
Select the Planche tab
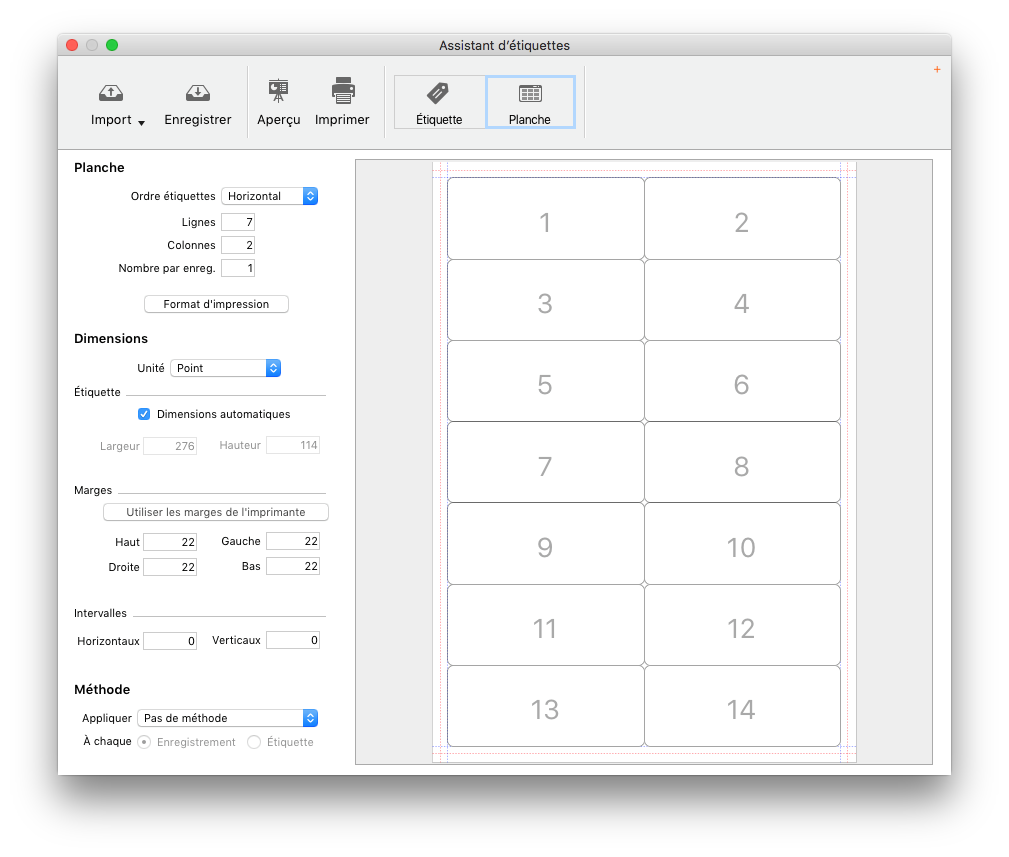coord(530,102)
